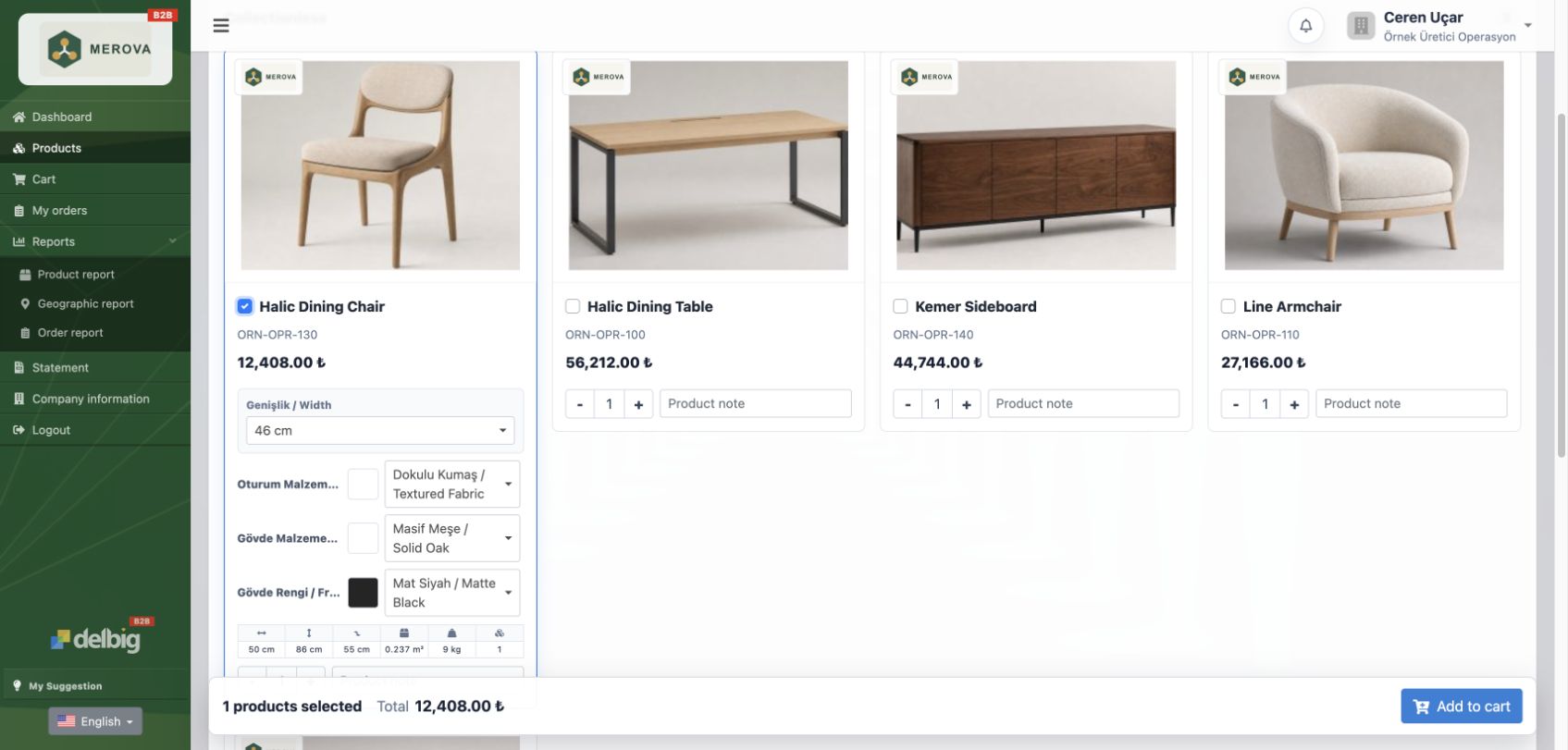Click the My Suggestion lightbulb icon
Viewport: 1568px width, 750px height.
[x=17, y=685]
